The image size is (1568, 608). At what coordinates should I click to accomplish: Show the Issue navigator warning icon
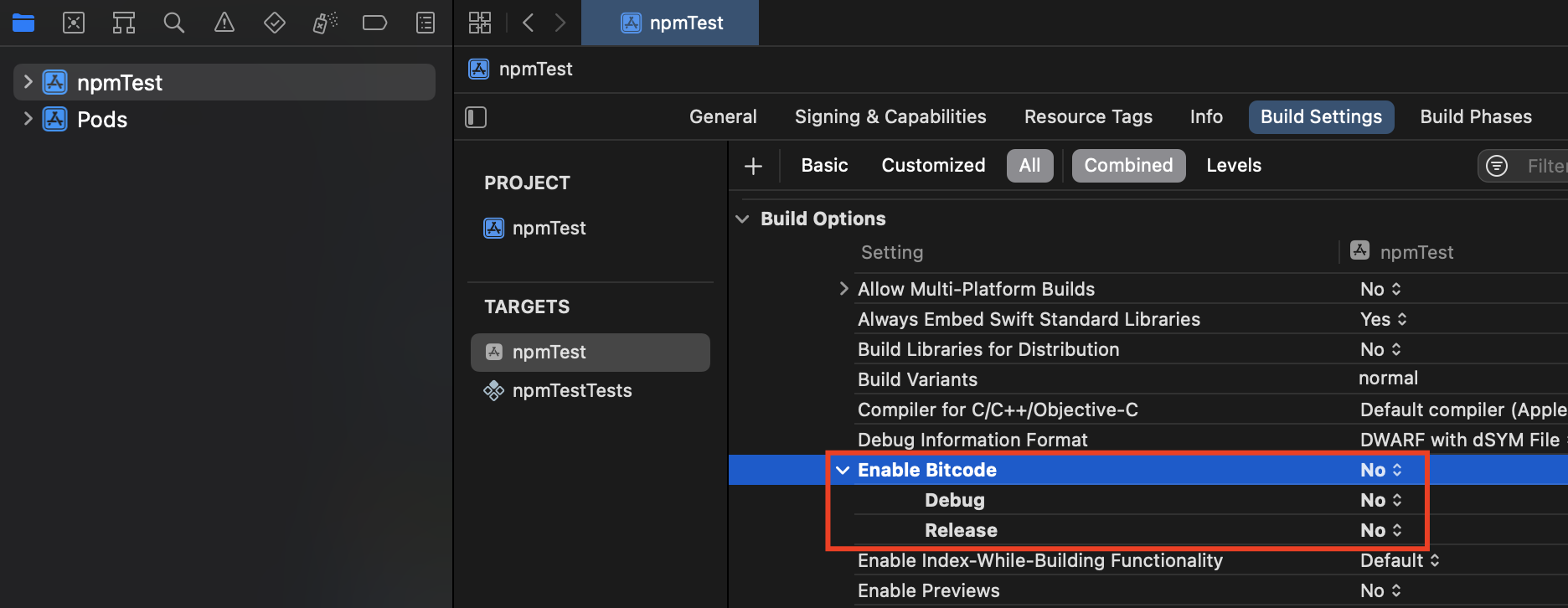pos(224,23)
